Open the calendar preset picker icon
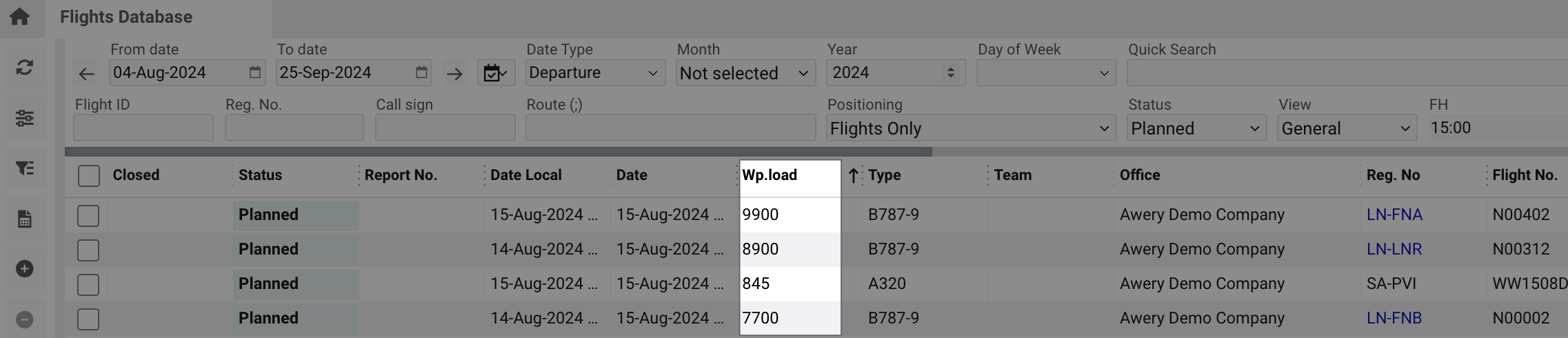1568x338 pixels. pyautogui.click(x=496, y=73)
